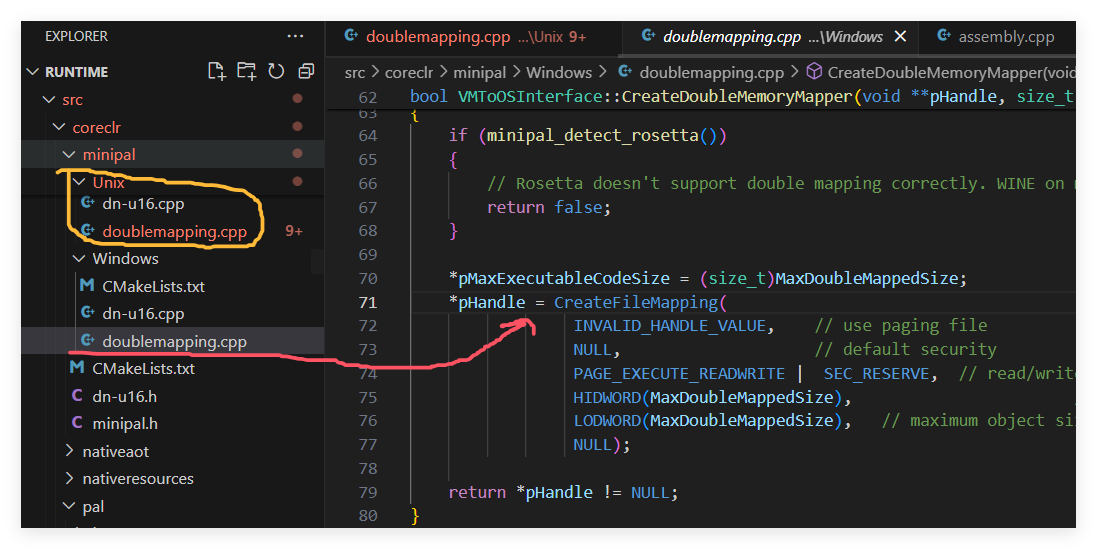Image resolution: width=1097 pixels, height=549 pixels.
Task: Close the Windows doublemapping.cpp tab
Action: (x=900, y=36)
